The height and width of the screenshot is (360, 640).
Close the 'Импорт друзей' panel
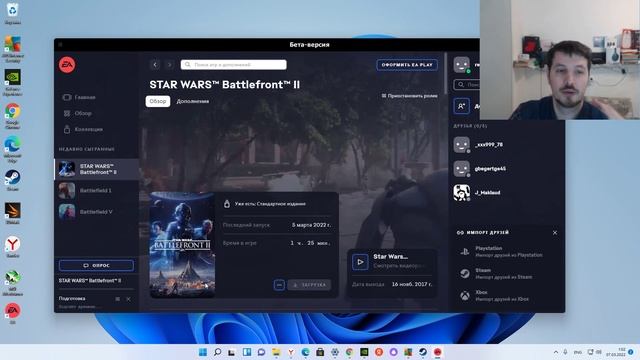pyautogui.click(x=555, y=233)
